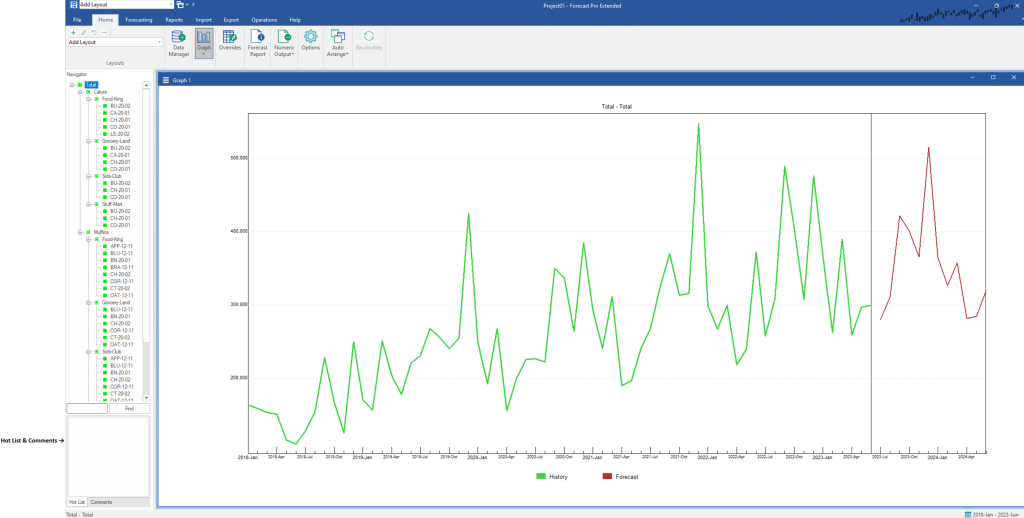This screenshot has width=1024, height=518.
Task: Switch to the Reports ribbon tab
Action: pyautogui.click(x=174, y=20)
